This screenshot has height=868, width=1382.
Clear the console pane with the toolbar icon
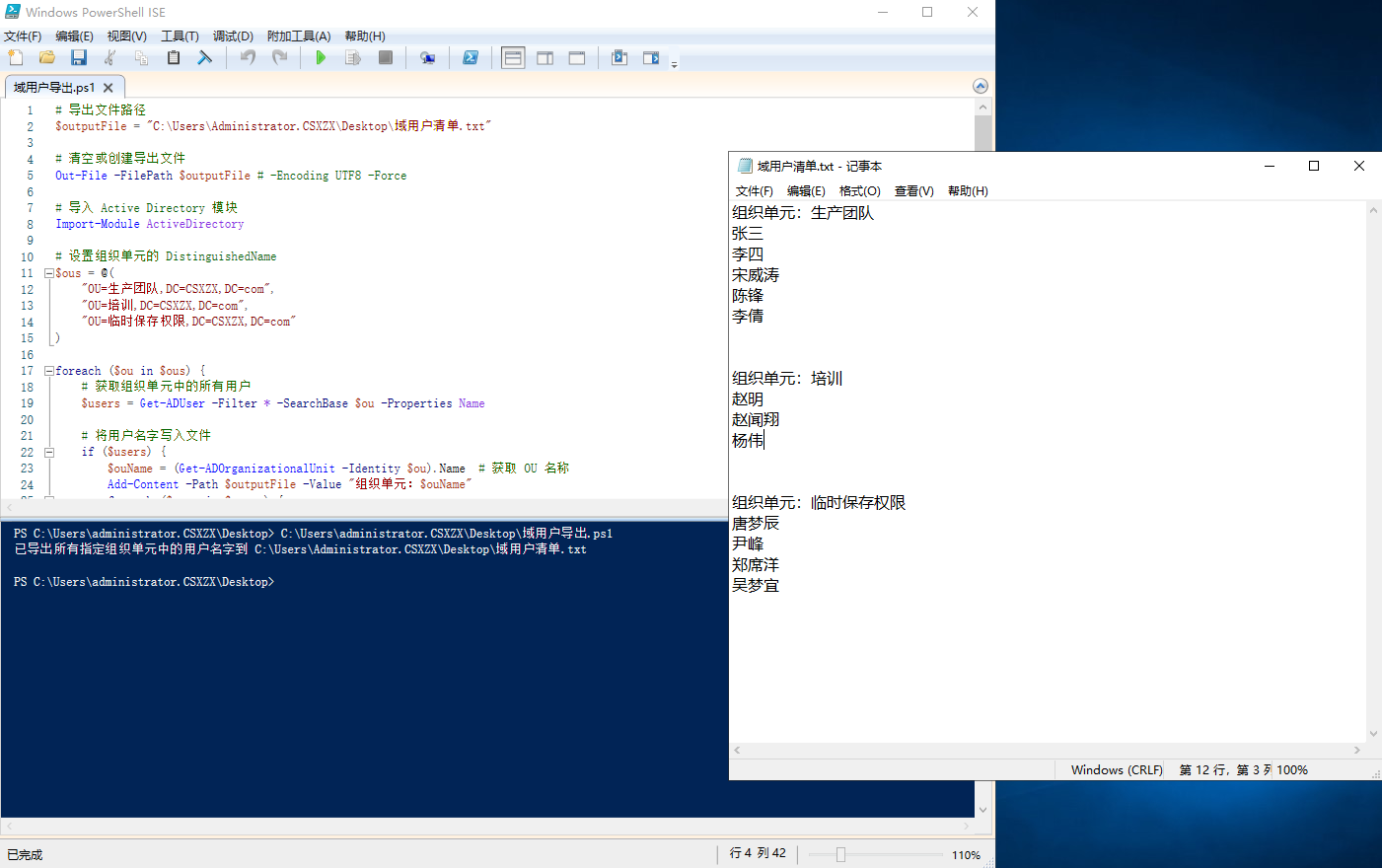coord(205,58)
